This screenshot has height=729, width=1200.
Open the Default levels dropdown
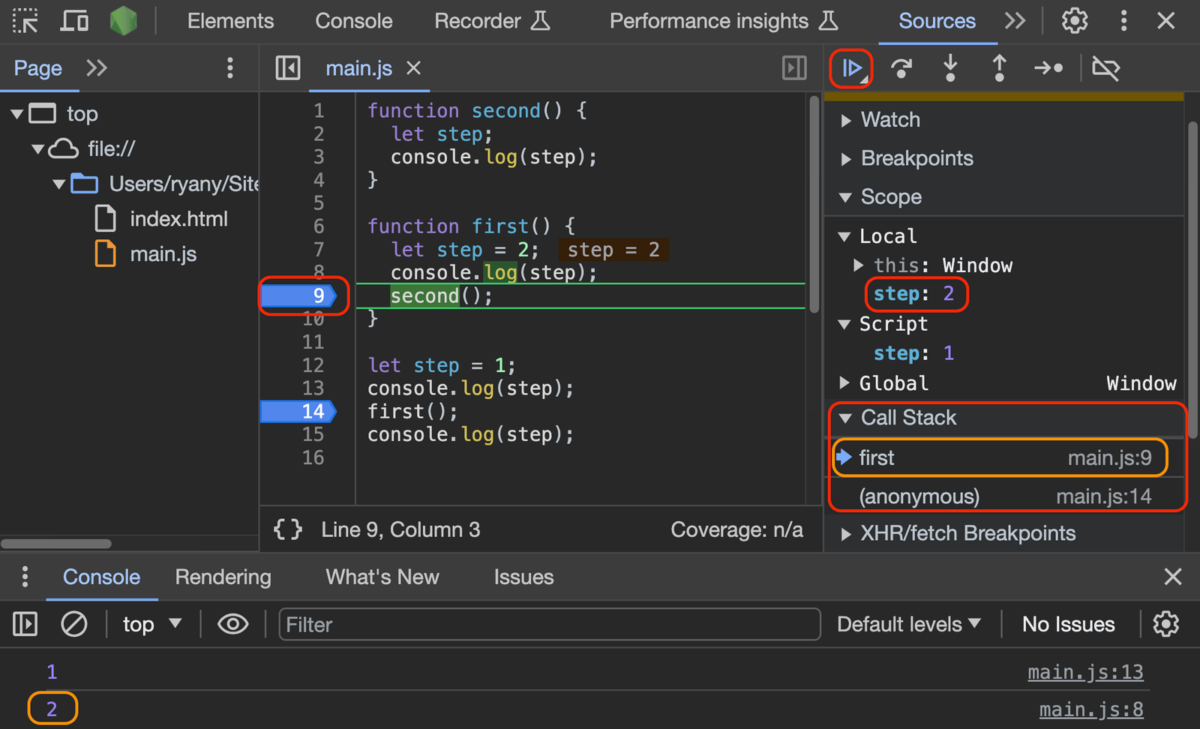coord(908,623)
